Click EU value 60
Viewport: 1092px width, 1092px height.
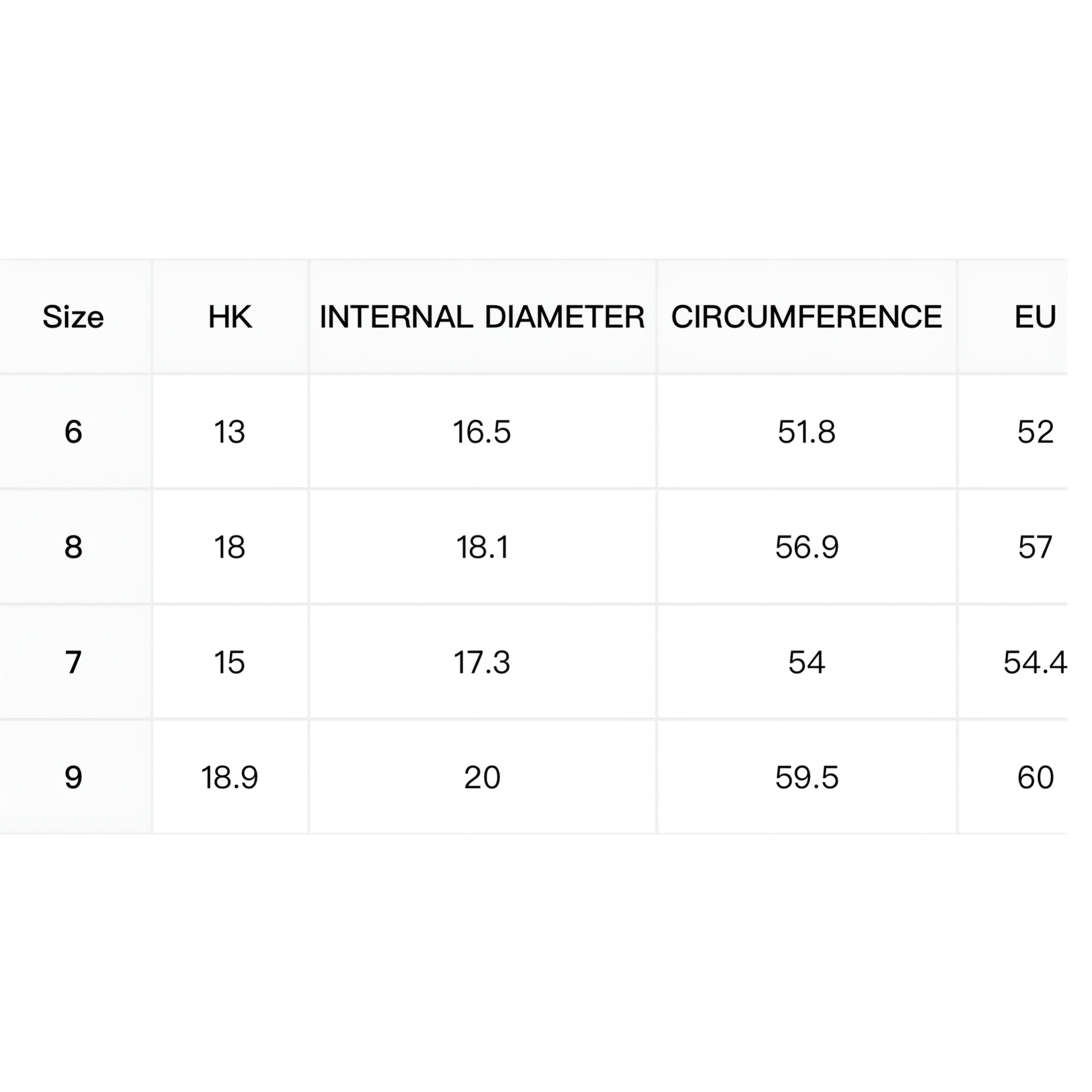[1036, 778]
